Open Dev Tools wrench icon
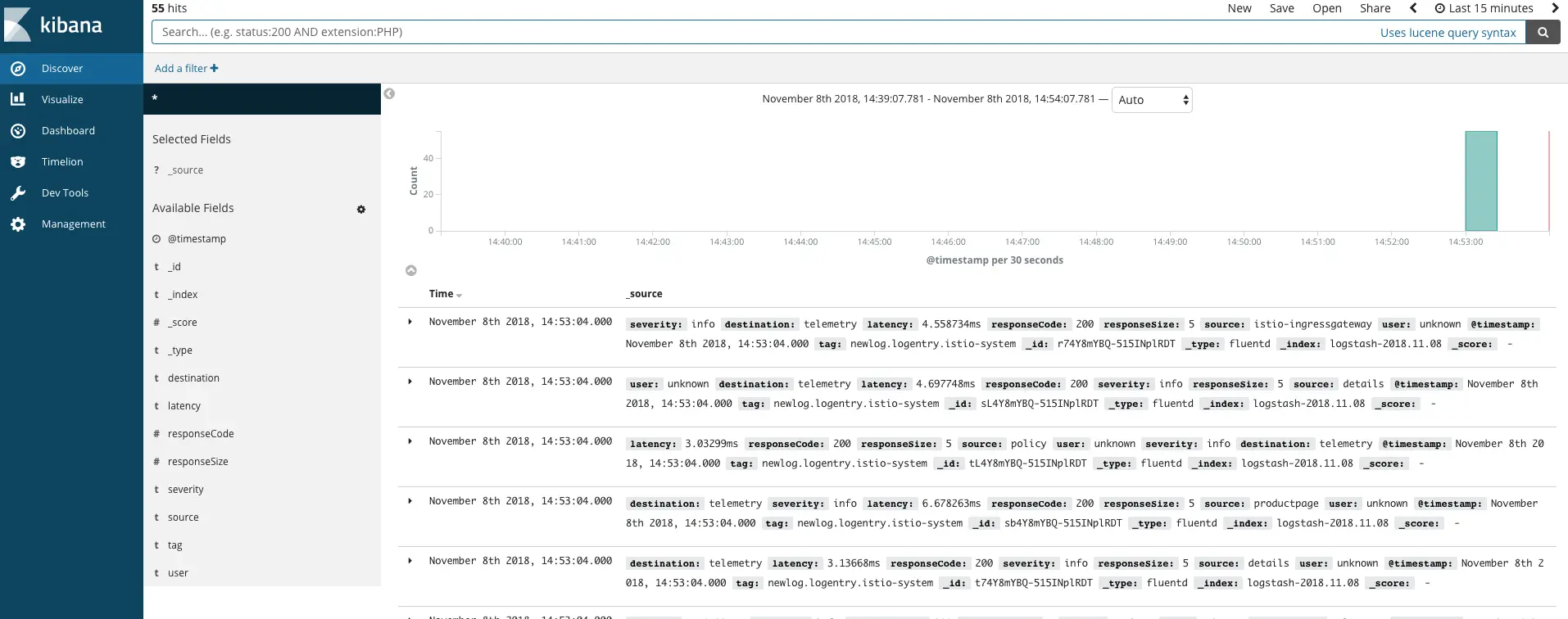This screenshot has height=619, width=1568. point(18,193)
